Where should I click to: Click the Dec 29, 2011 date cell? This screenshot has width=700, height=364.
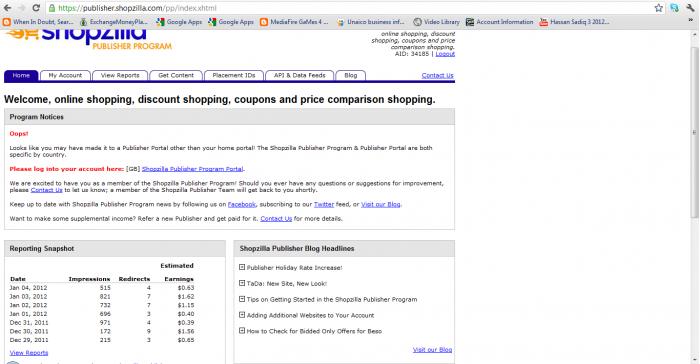point(29,340)
